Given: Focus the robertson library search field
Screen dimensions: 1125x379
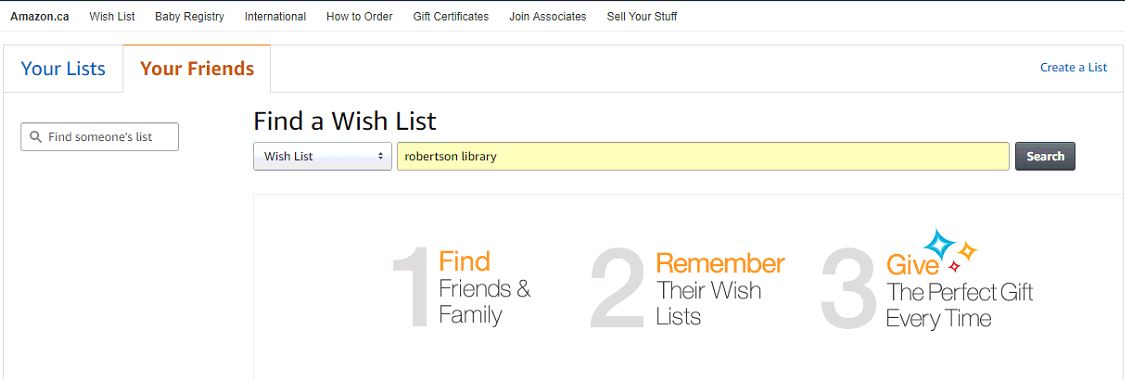Looking at the screenshot, I should pos(703,156).
